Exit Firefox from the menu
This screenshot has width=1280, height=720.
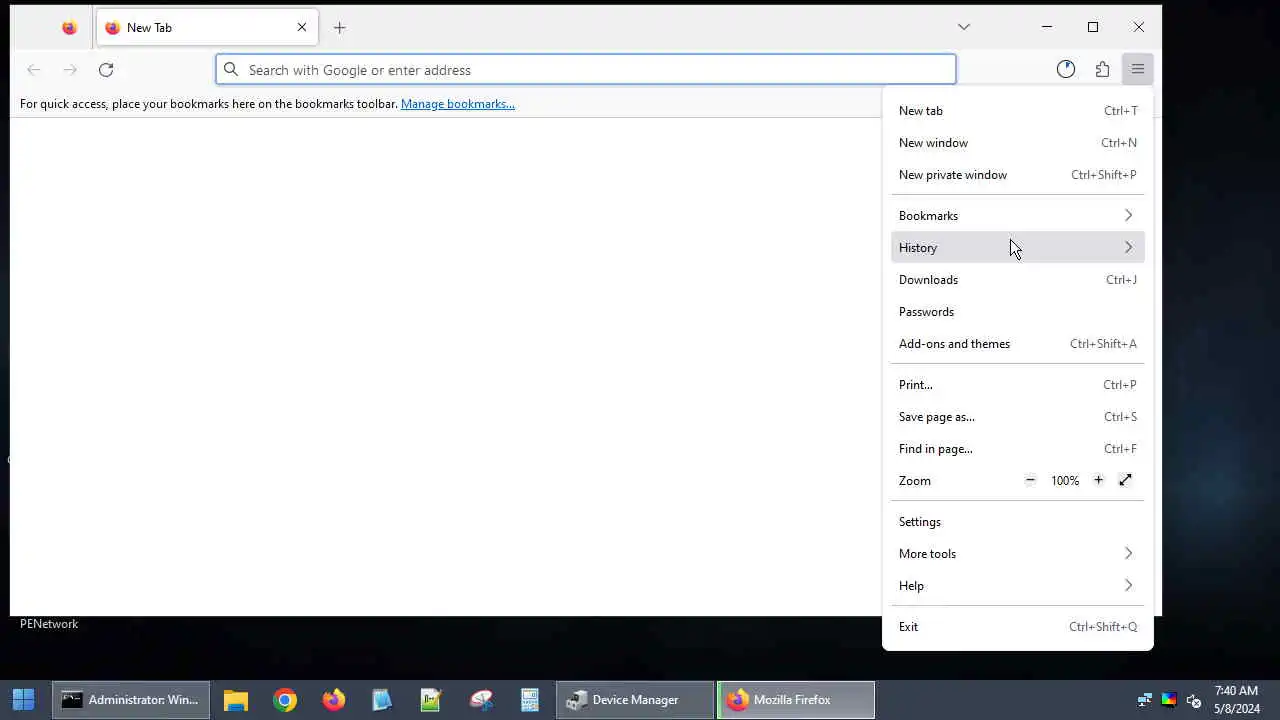[x=1018, y=627]
